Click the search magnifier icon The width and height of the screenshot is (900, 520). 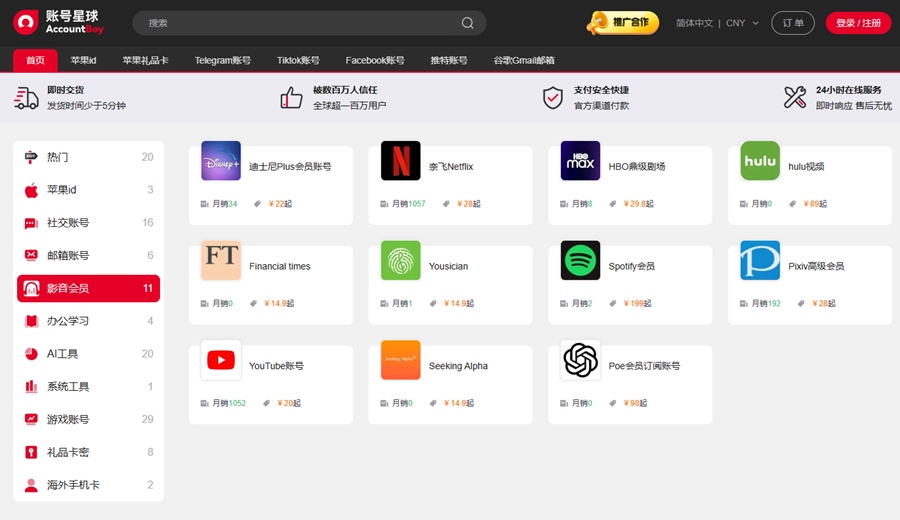[x=468, y=23]
